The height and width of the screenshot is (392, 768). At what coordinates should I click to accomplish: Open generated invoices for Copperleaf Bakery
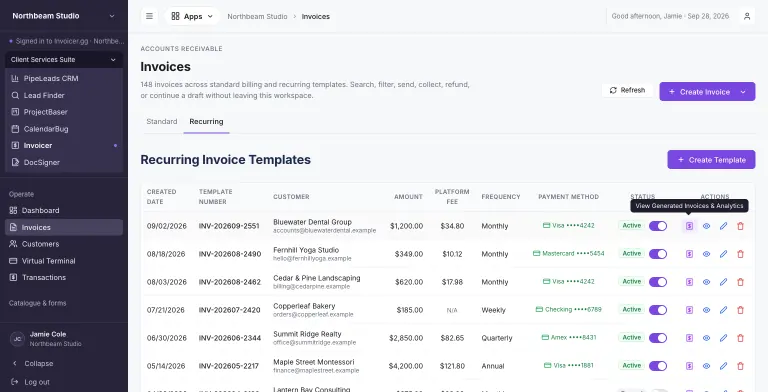click(689, 310)
